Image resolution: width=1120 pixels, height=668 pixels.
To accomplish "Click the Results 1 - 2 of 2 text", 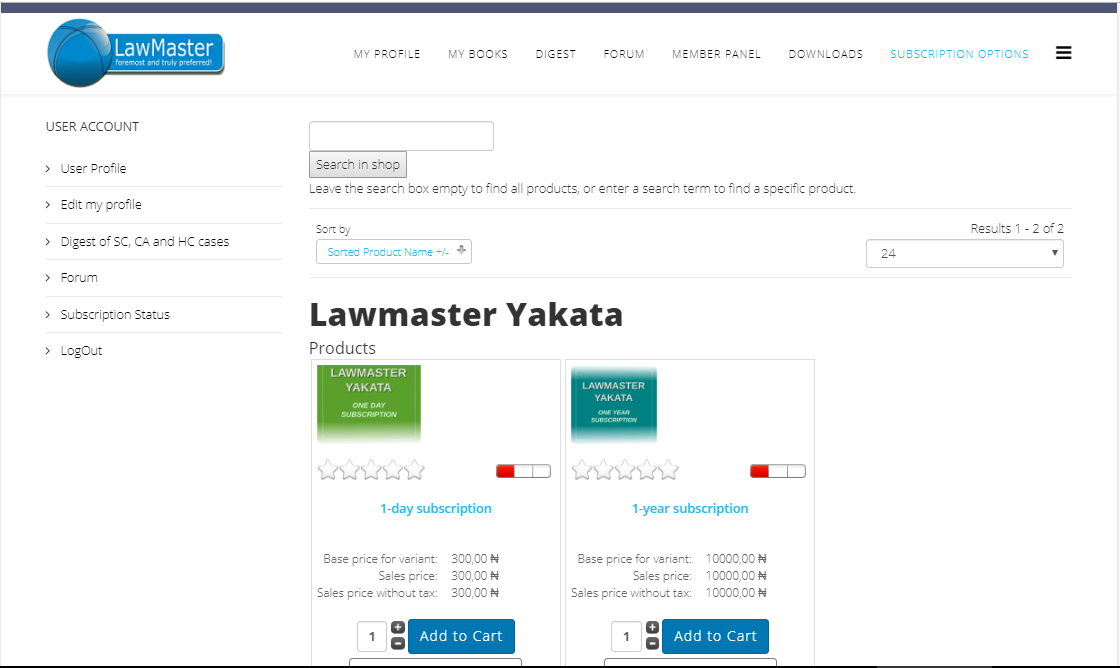I will coord(1016,229).
